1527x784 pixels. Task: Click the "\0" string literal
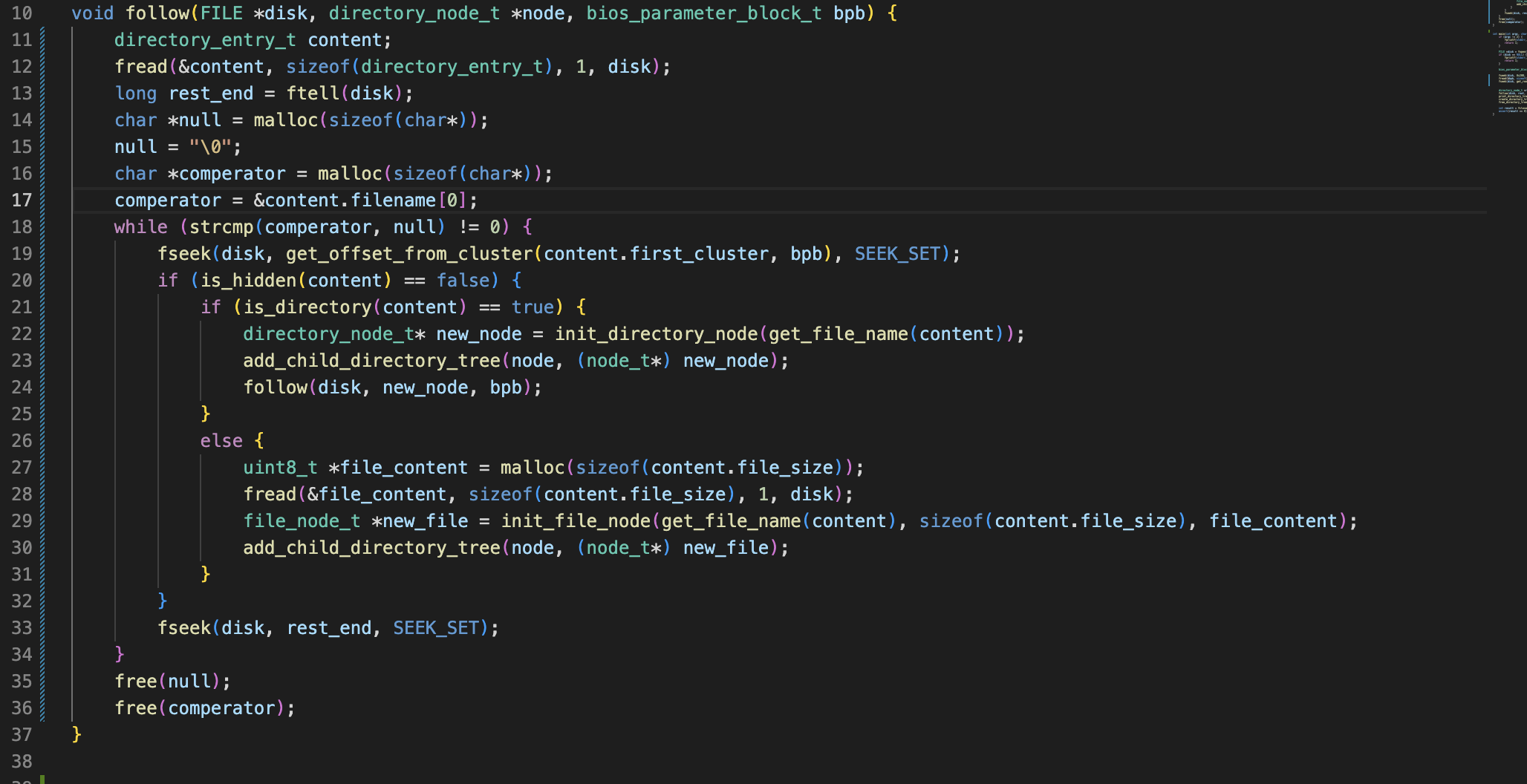210,147
